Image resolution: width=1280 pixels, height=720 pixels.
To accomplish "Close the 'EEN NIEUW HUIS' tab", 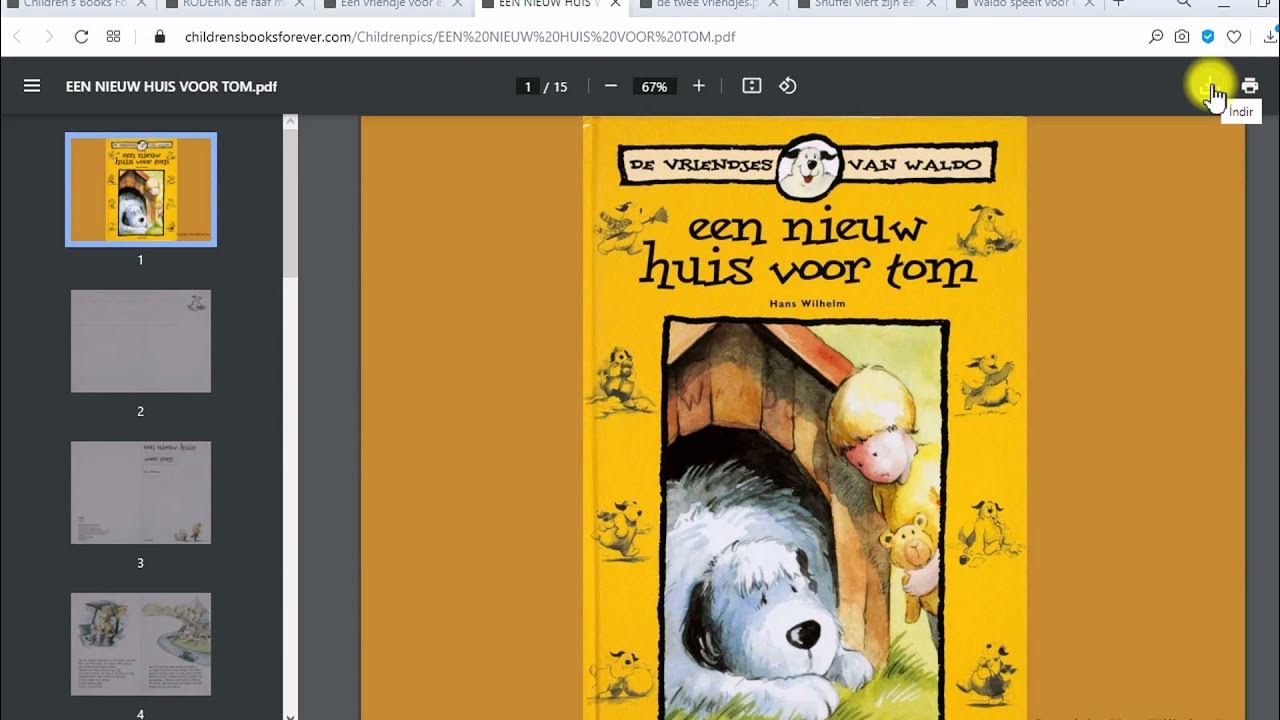I will [616, 4].
